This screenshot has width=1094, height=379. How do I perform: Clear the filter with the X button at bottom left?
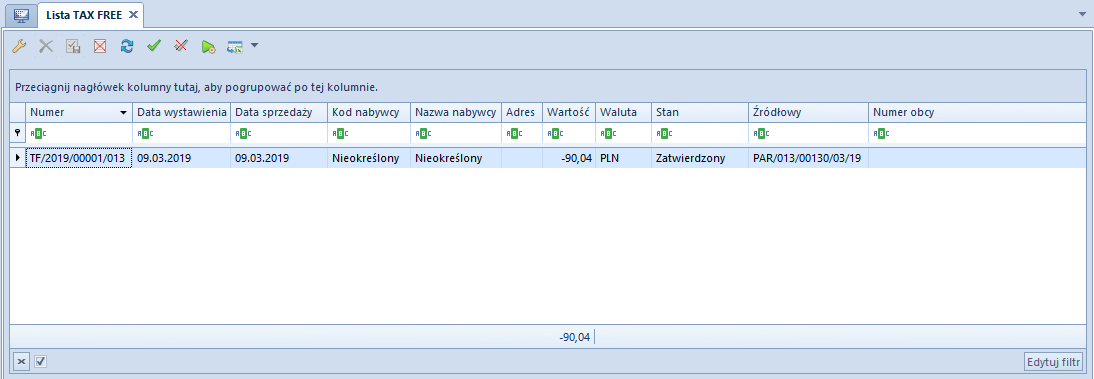tap(21, 362)
